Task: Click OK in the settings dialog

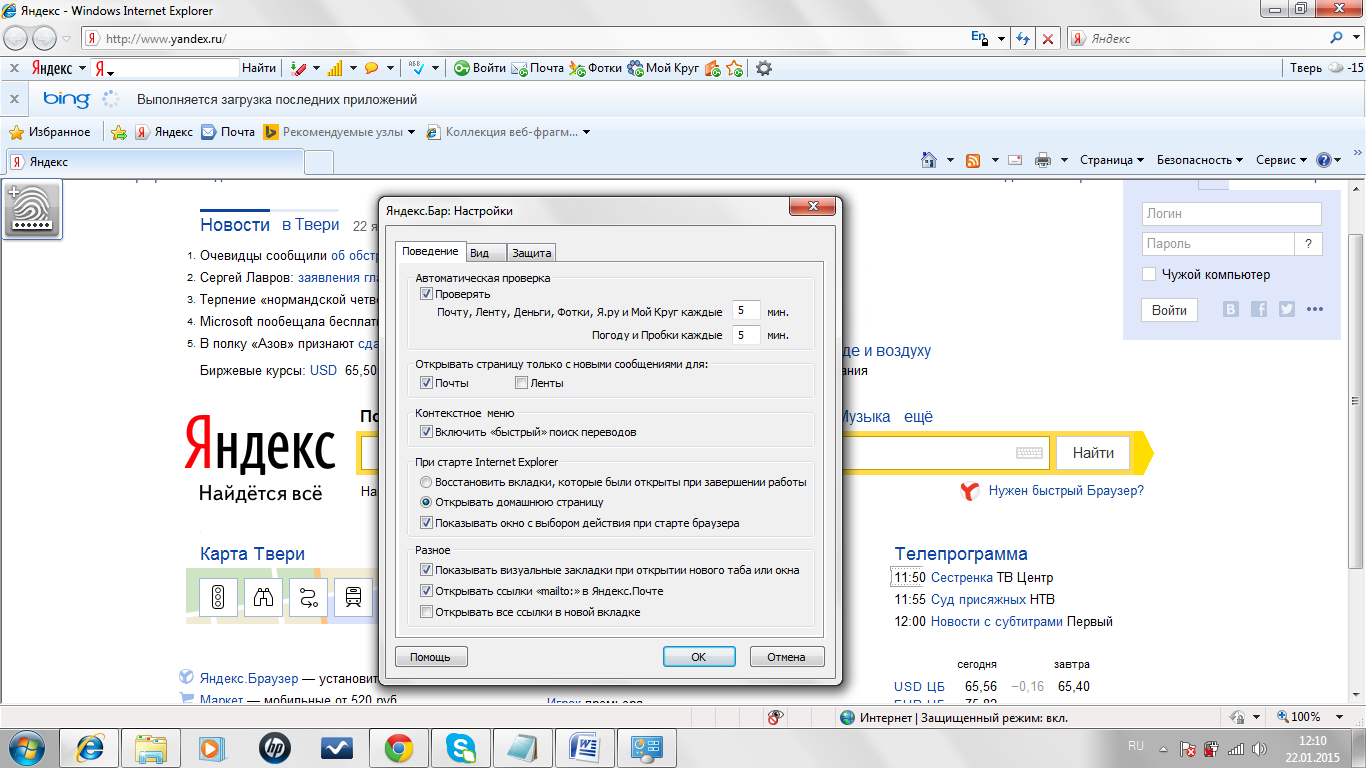Action: [x=699, y=657]
